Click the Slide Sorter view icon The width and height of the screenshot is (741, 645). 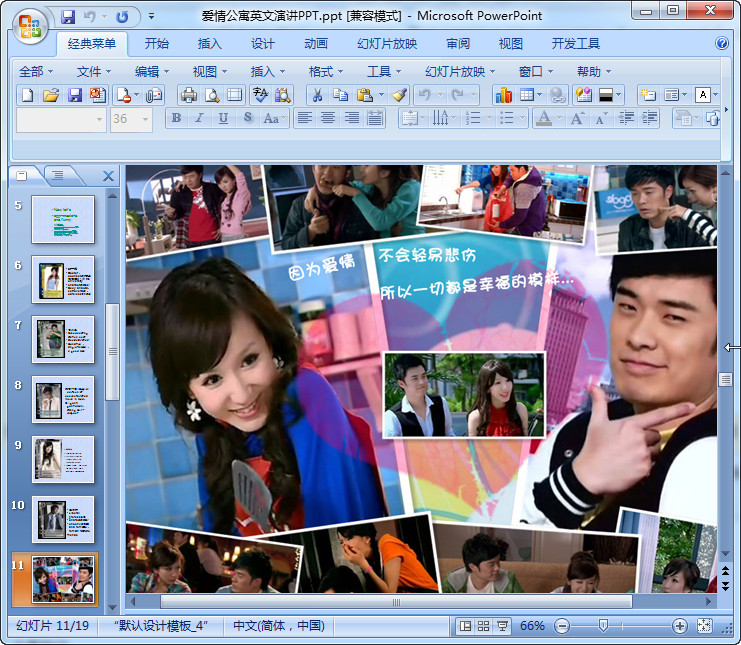click(484, 626)
